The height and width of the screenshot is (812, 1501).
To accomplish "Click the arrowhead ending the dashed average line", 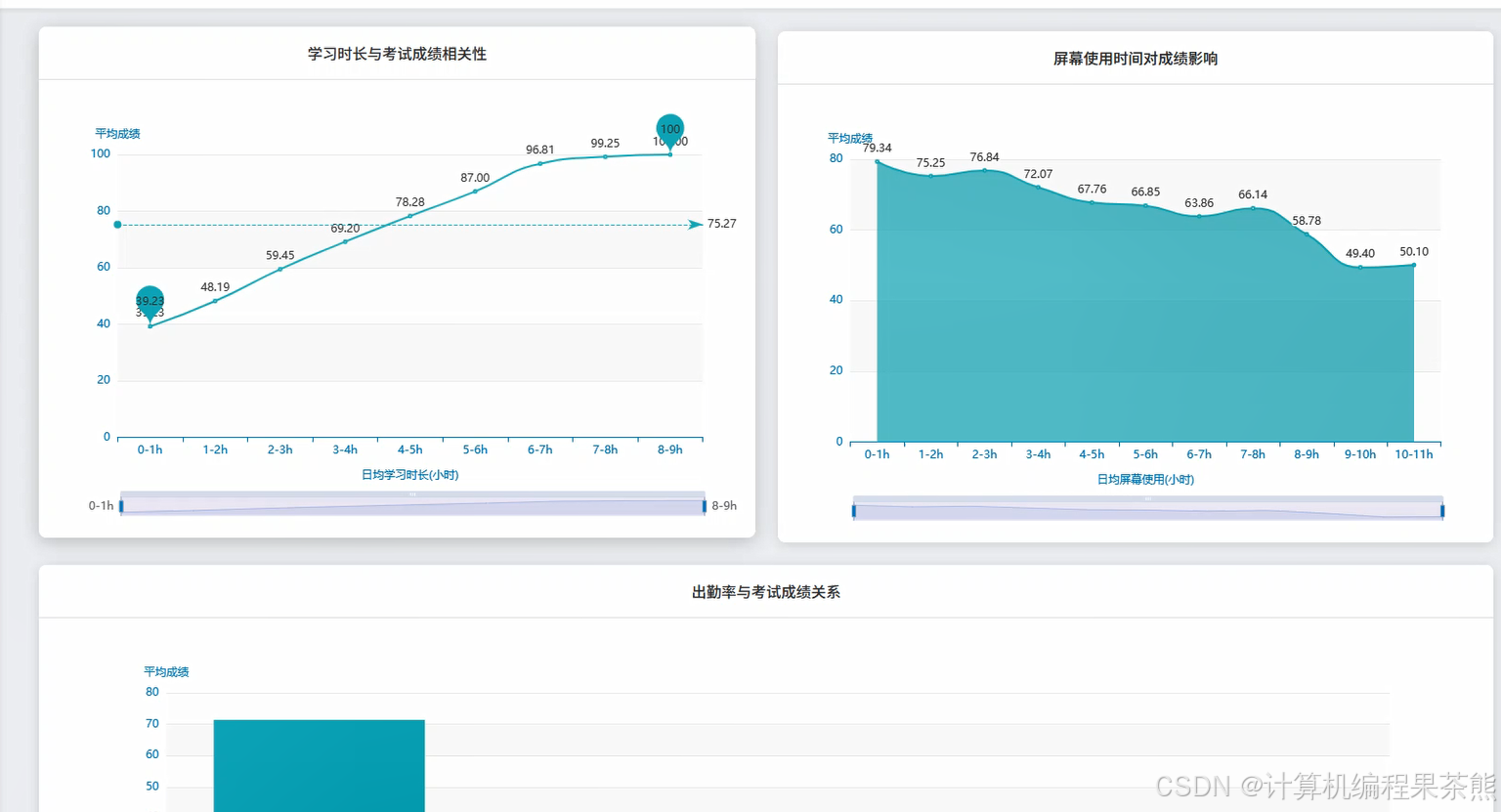I will click(695, 225).
